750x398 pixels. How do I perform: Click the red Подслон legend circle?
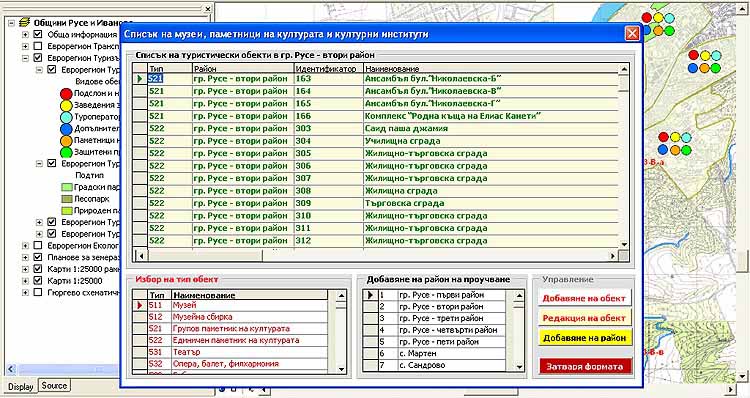[x=66, y=94]
